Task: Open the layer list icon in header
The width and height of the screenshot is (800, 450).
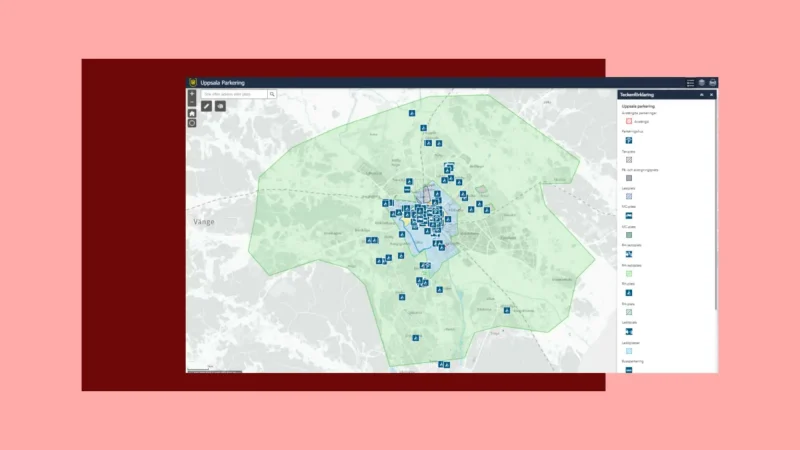Action: [x=702, y=83]
